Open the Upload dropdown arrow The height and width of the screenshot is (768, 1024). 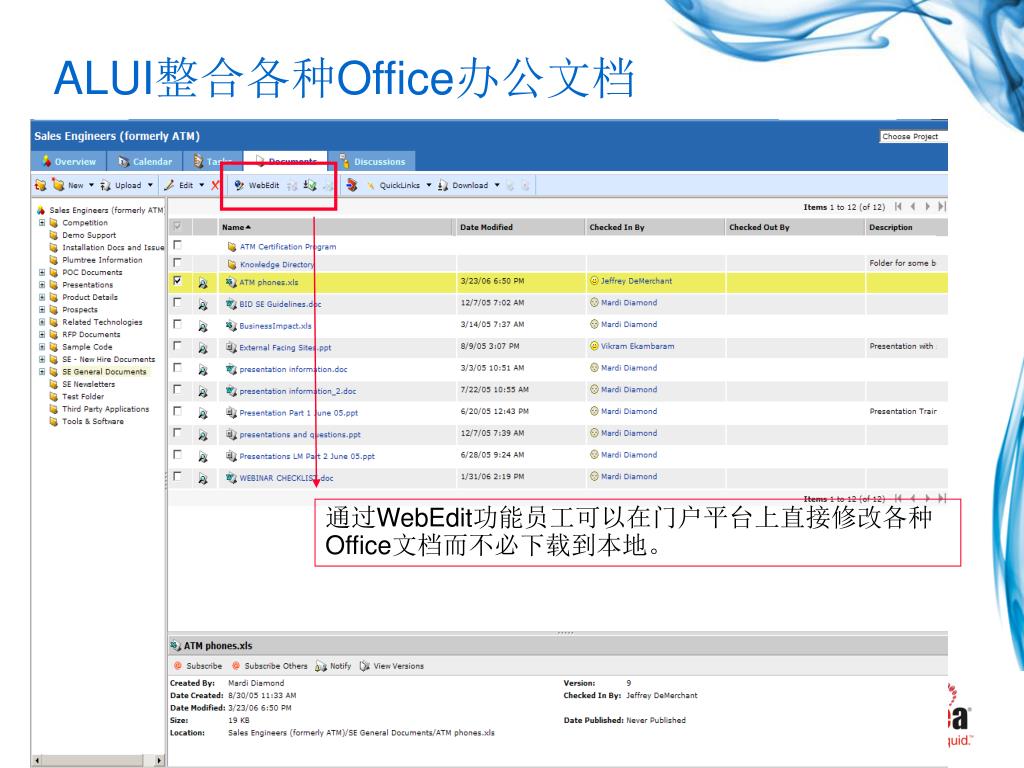150,185
